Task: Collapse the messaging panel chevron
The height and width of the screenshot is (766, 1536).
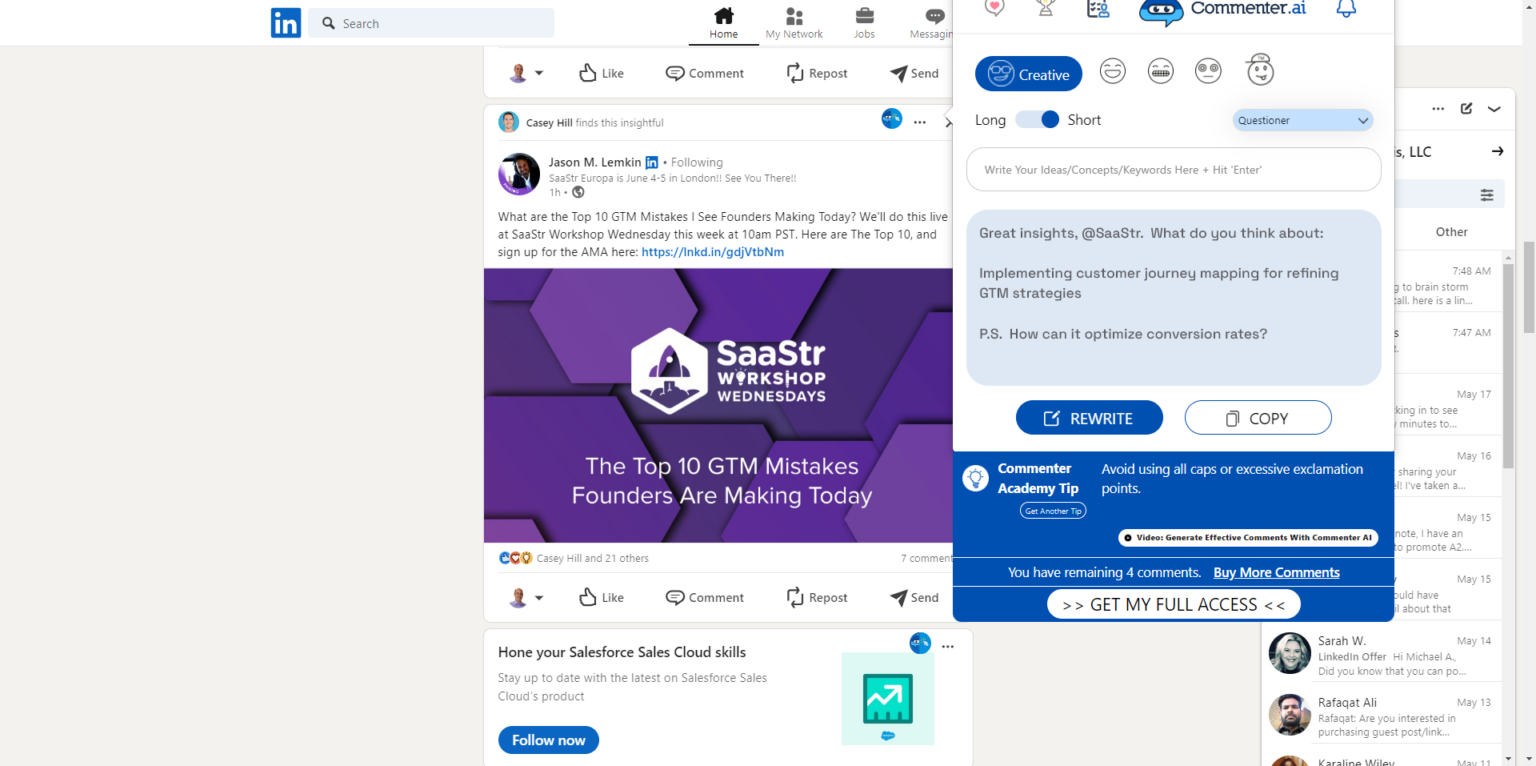Action: click(x=1494, y=109)
